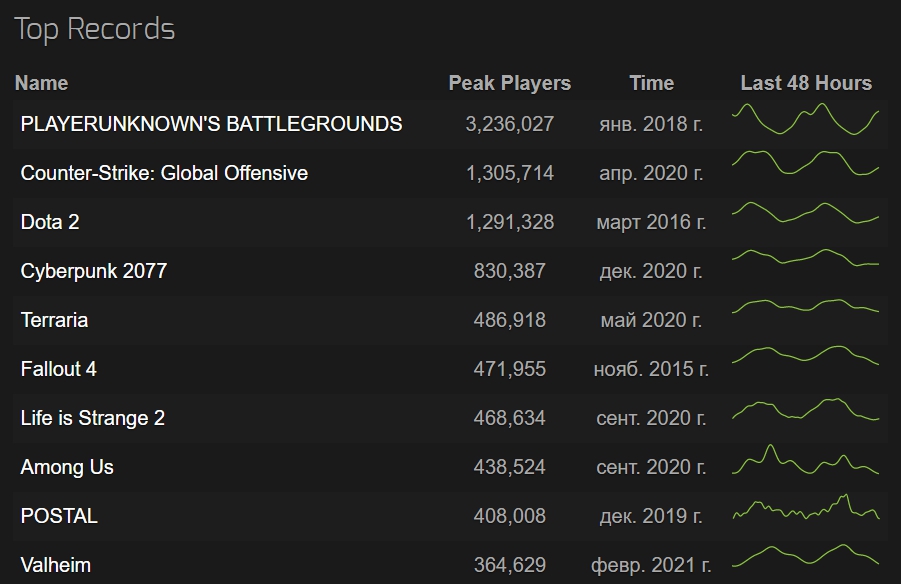
Task: Select Terraria in the records list
Action: [x=54, y=320]
